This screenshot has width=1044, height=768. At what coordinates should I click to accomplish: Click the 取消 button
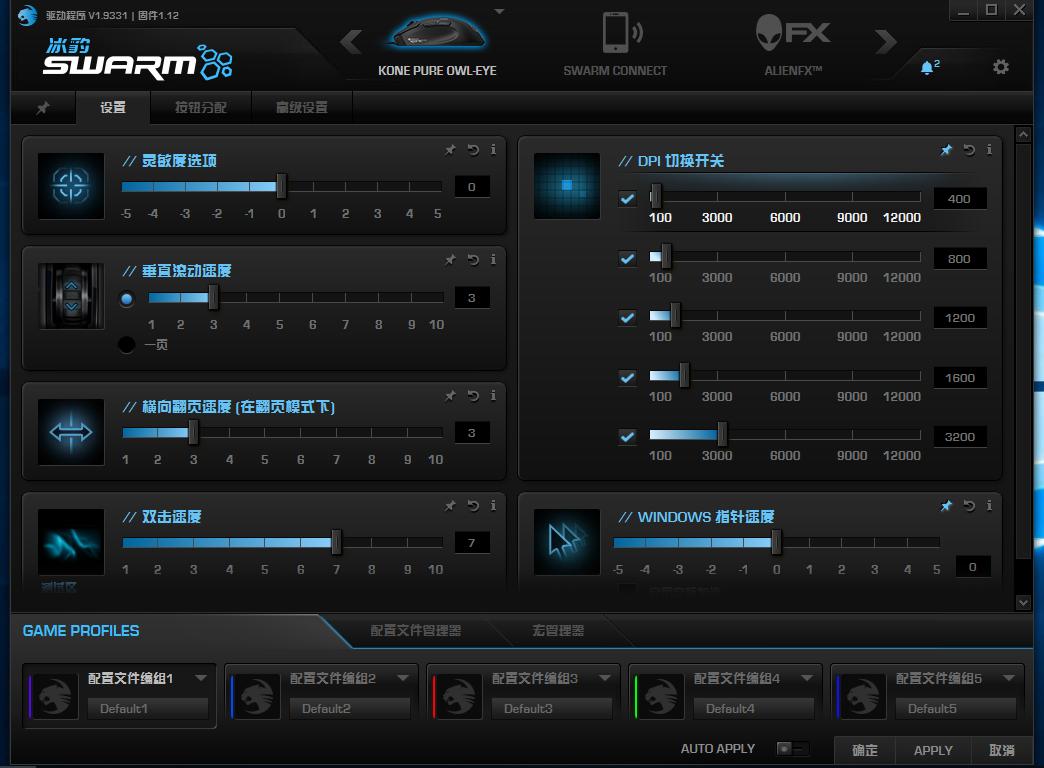coord(1001,751)
